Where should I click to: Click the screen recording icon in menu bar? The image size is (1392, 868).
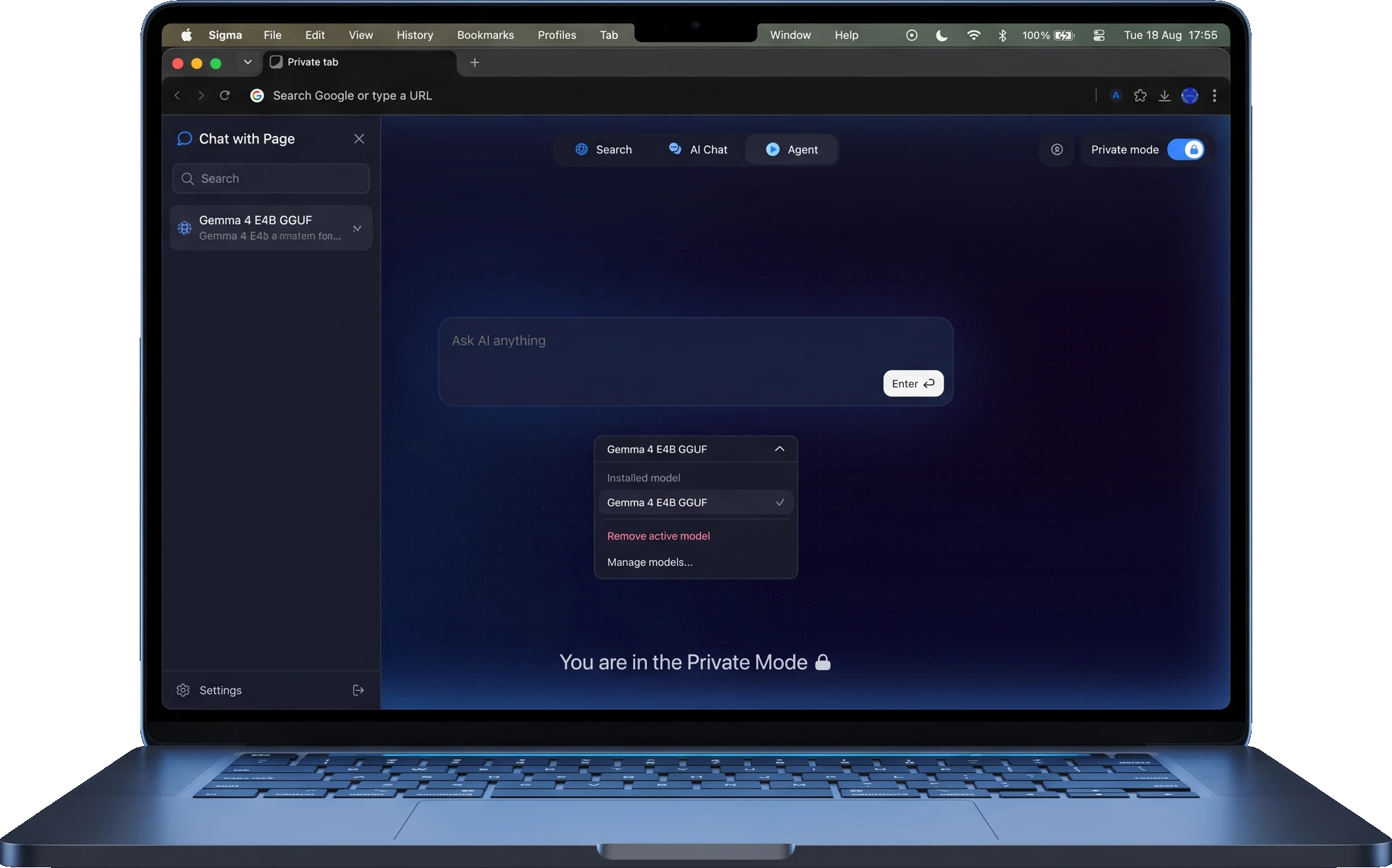point(912,35)
